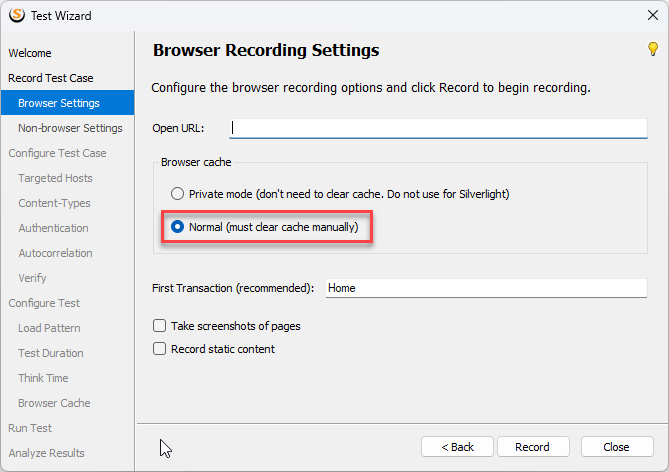Select Record Test Case in sidebar
669x472 pixels.
(x=51, y=78)
